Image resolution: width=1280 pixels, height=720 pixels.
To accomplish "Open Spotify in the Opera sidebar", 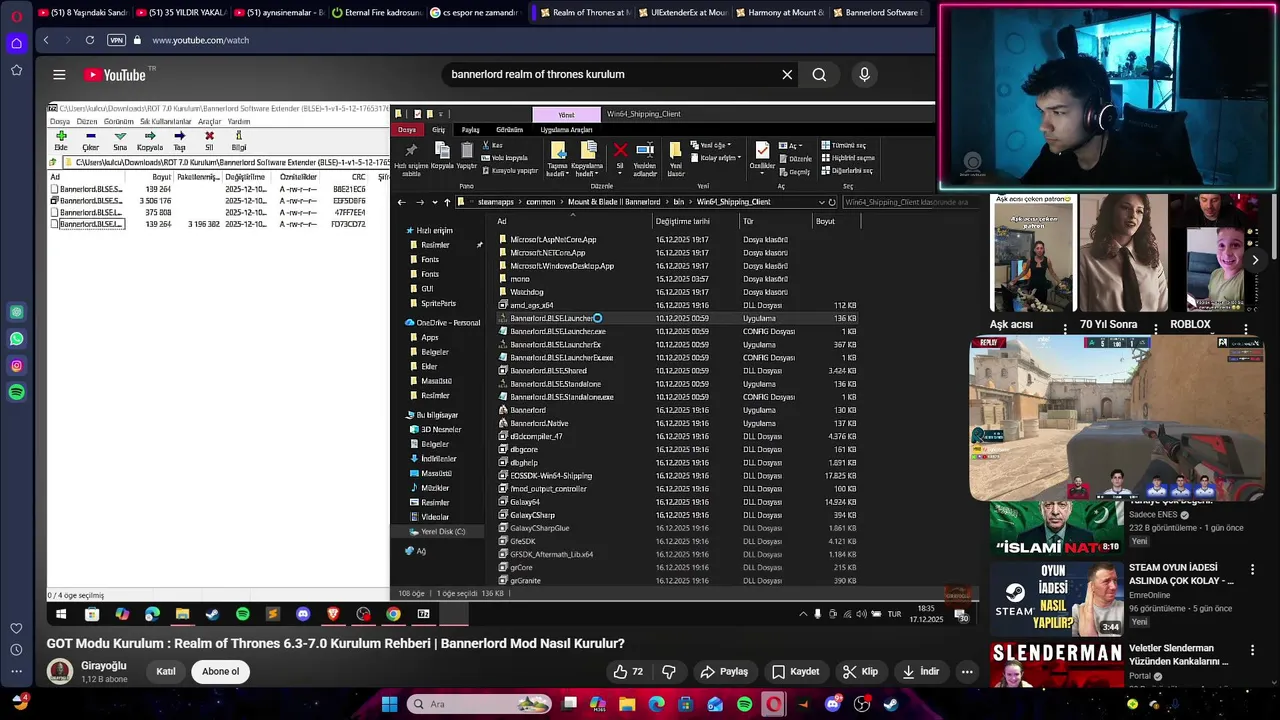I will point(17,393).
